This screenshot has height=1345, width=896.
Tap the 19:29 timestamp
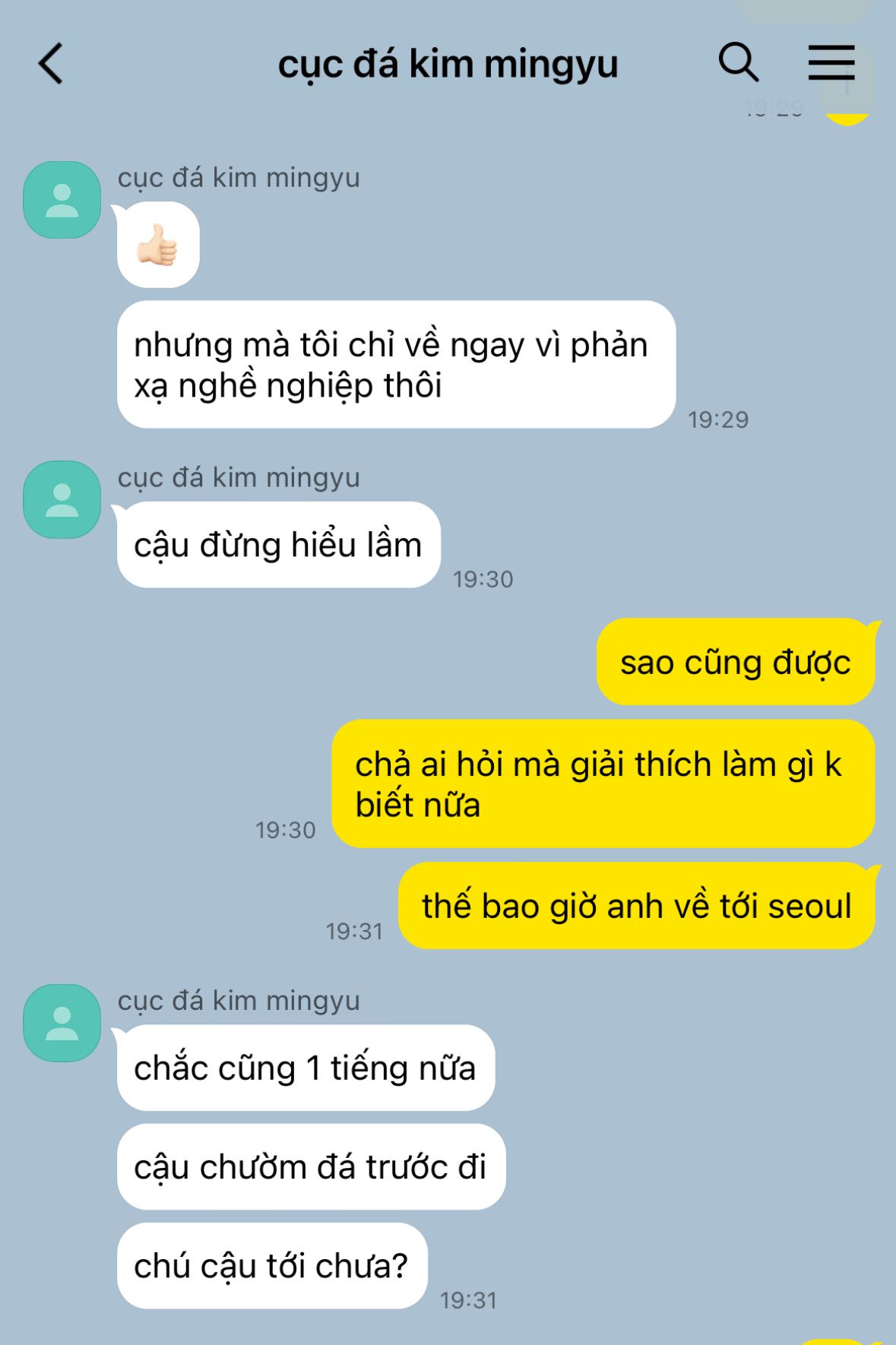point(718,419)
